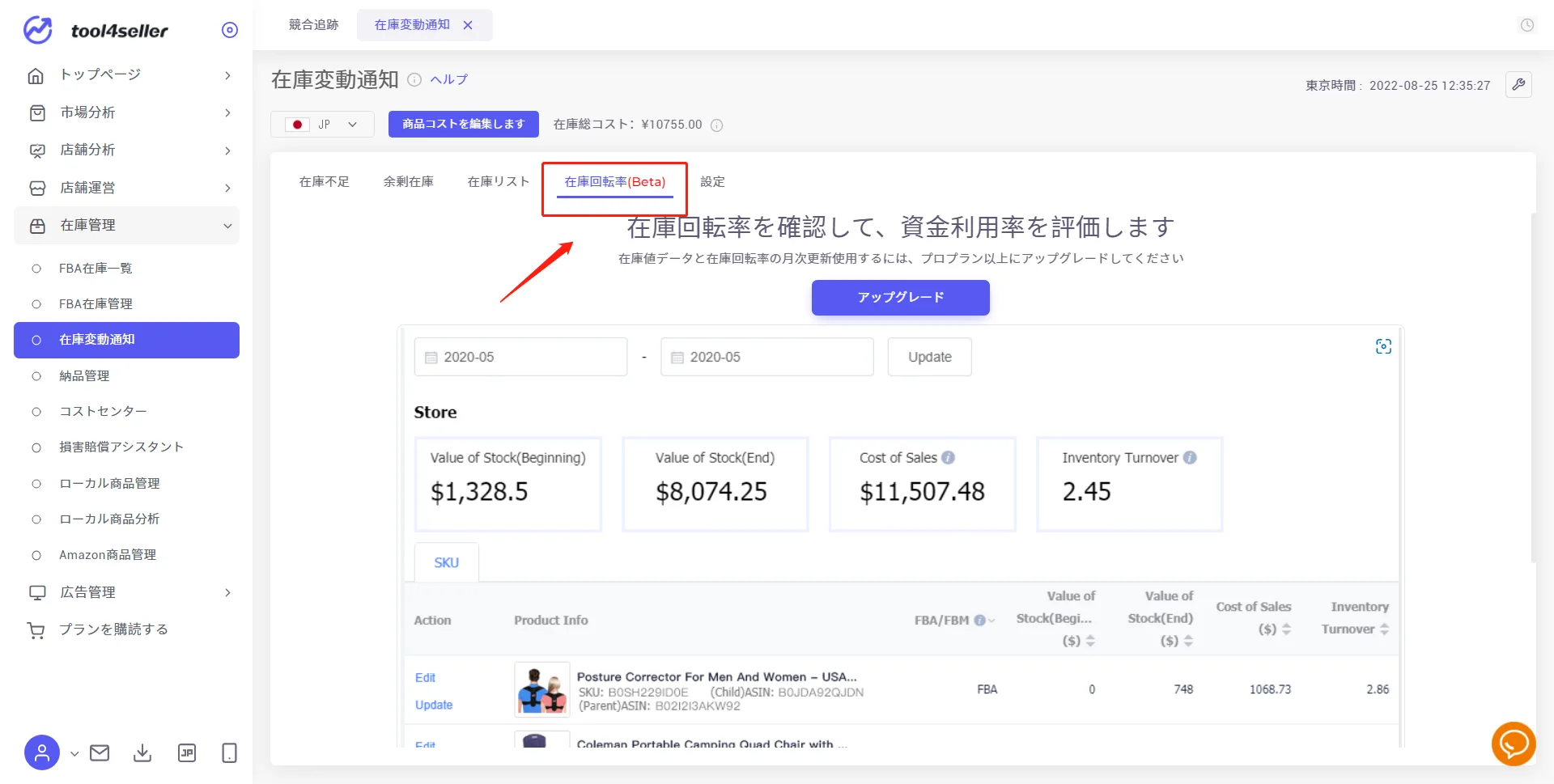The height and width of the screenshot is (784, 1554).
Task: Click the start date 2020-05 input field
Action: tap(520, 357)
